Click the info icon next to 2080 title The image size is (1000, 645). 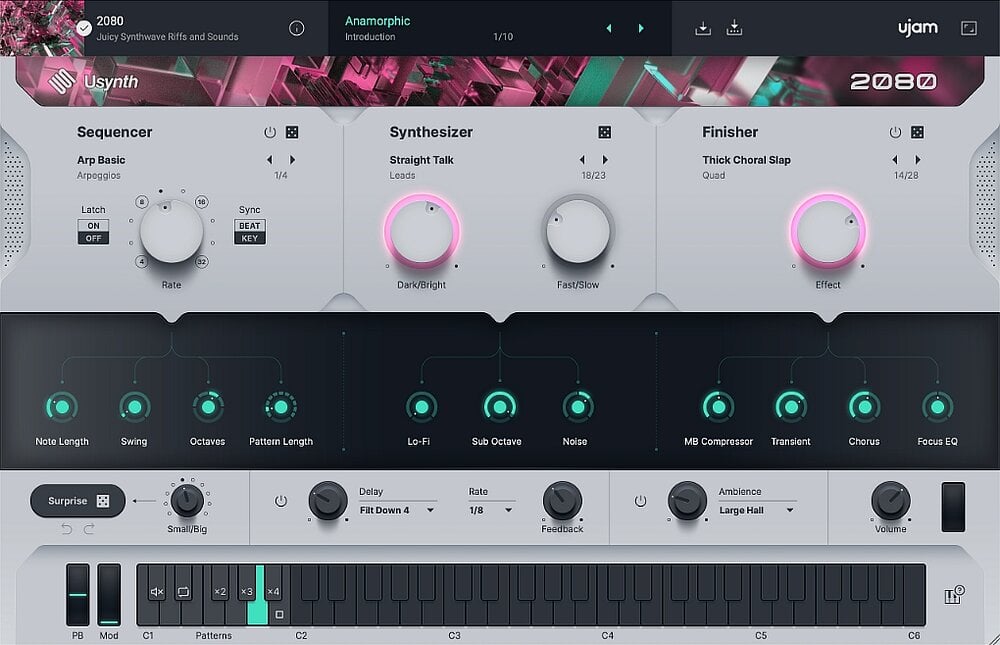click(296, 28)
